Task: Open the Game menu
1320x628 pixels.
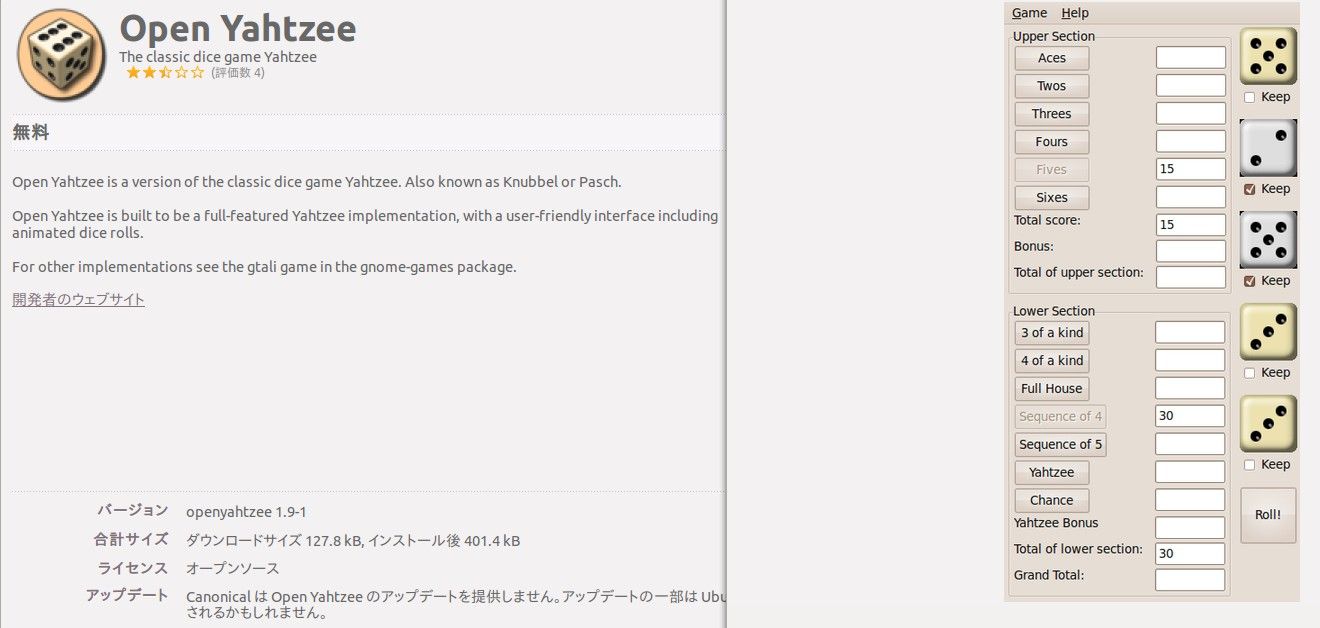Action: pos(1029,13)
